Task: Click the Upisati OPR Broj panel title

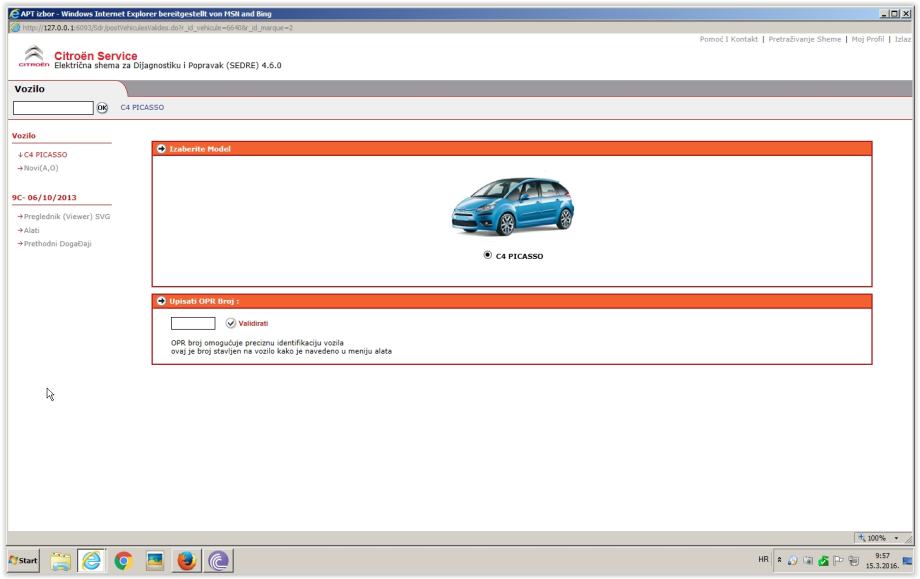Action: tap(204, 301)
